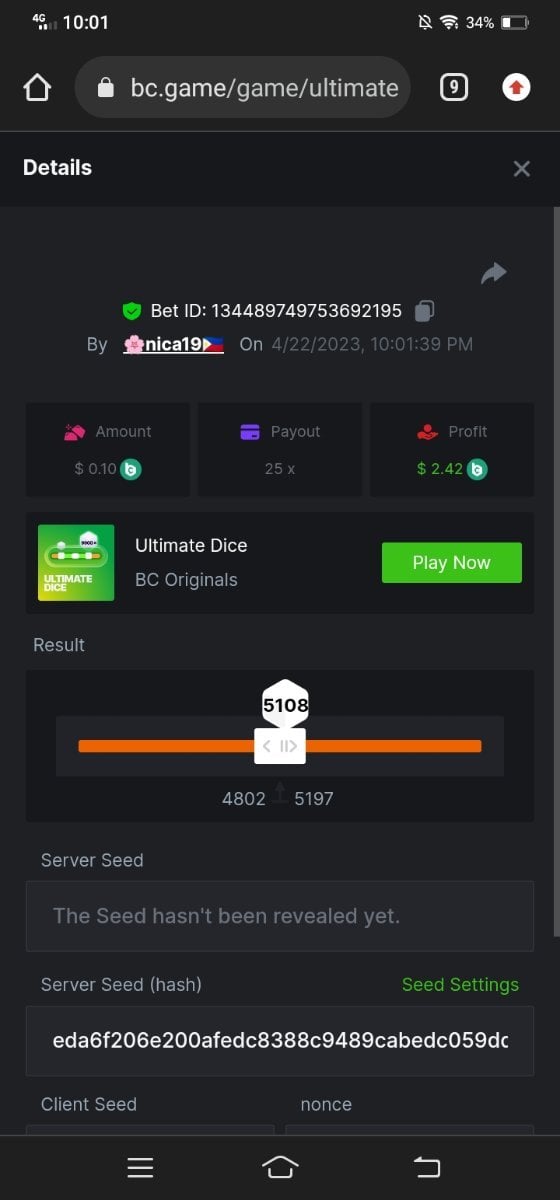Open Seed Settings
This screenshot has width=560, height=1200.
(x=460, y=985)
